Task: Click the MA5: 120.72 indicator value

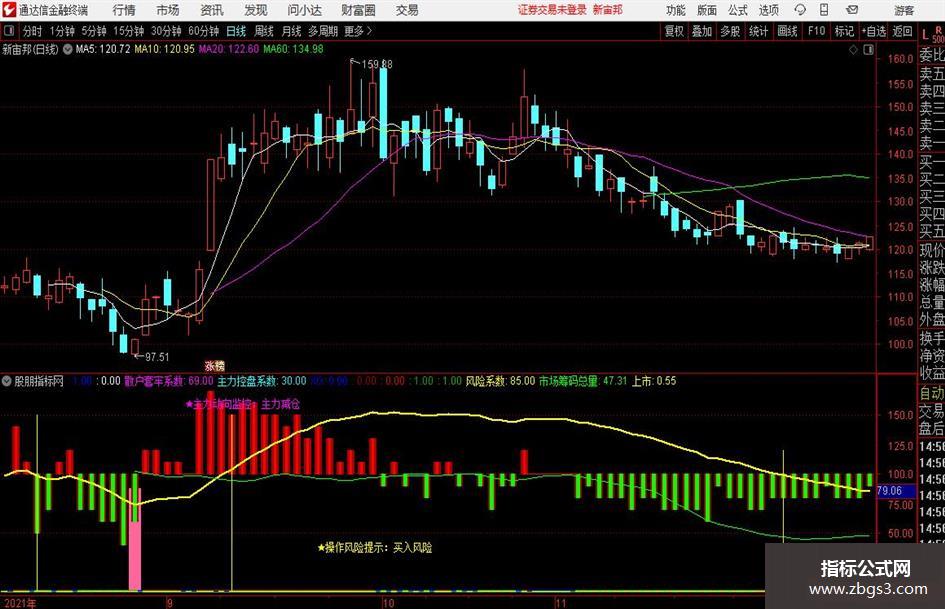Action: [103, 49]
